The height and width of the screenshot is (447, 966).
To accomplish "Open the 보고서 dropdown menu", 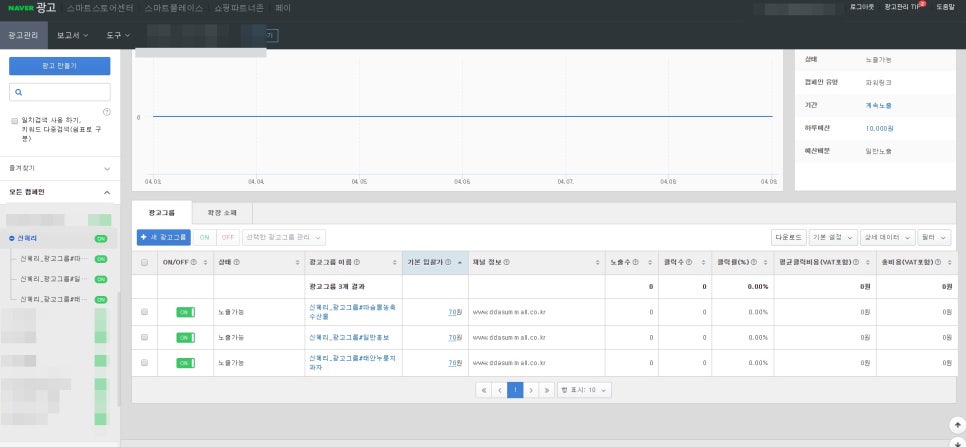I will coord(72,36).
